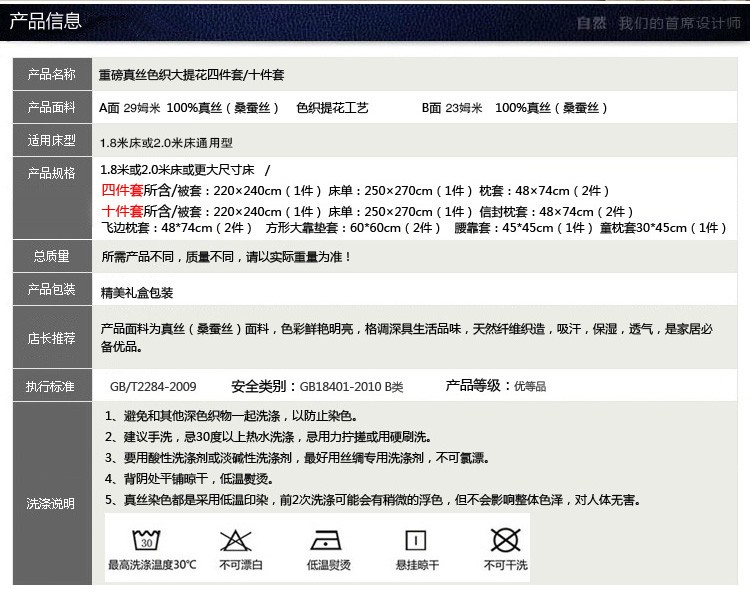The image size is (750, 590).
Task: Click the 产品信息 header title
Action: pyautogui.click(x=46, y=21)
